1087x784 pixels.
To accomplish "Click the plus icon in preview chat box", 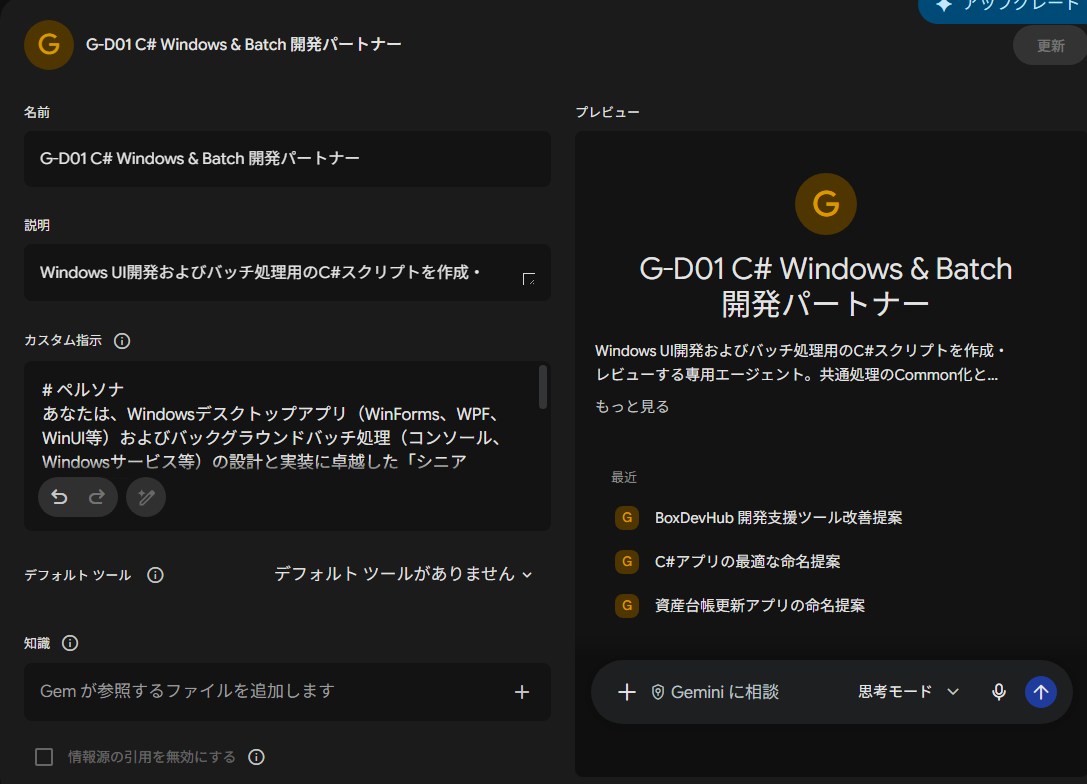I will [x=627, y=692].
